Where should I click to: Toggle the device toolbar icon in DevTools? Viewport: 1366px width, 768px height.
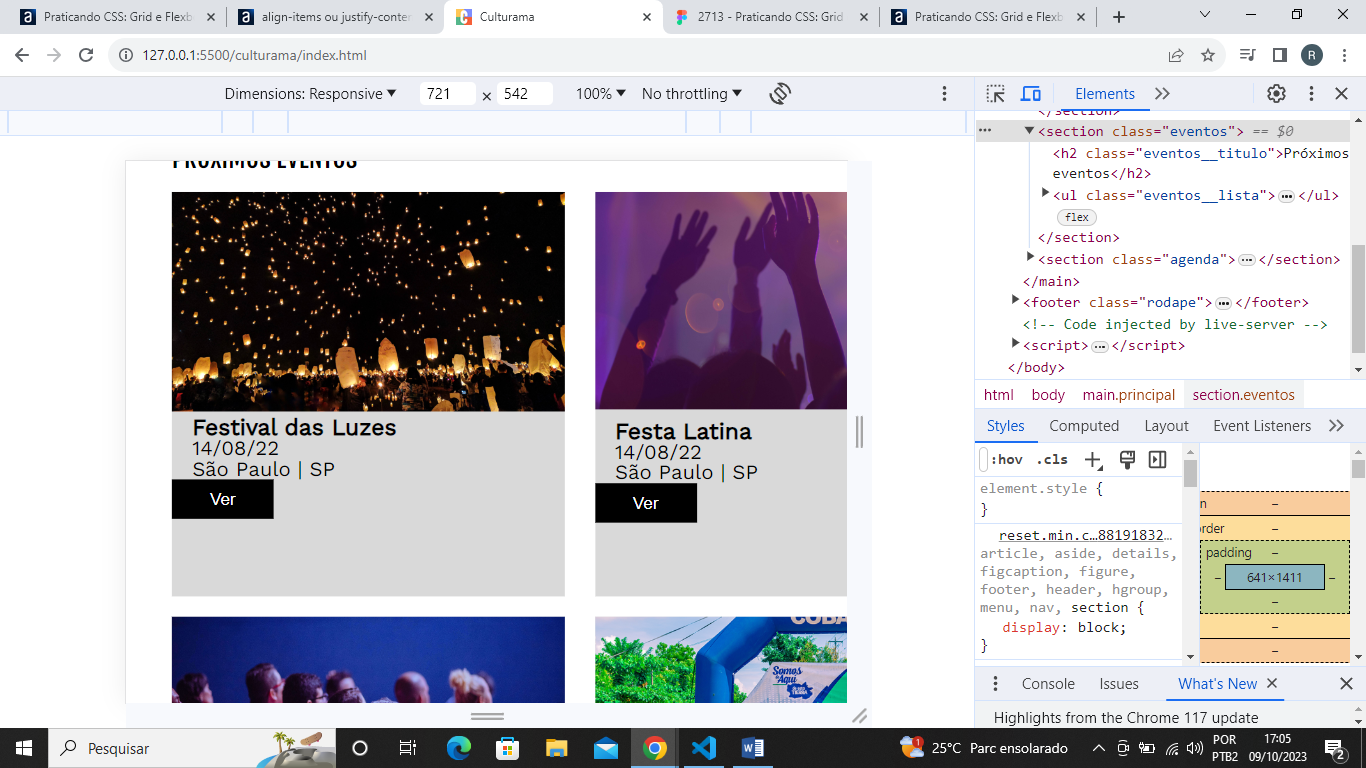[1031, 93]
